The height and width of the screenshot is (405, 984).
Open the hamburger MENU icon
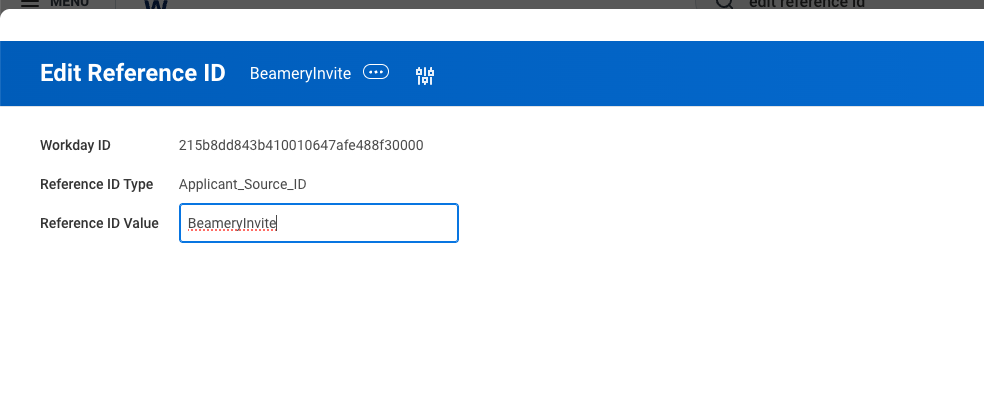click(30, 3)
